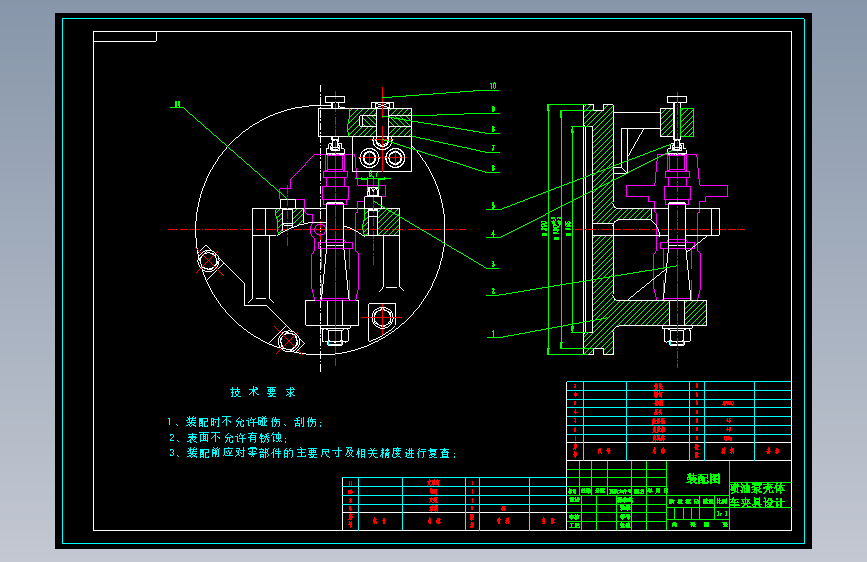Click the 车夹具设计 title text
The image size is (867, 562).
click(758, 502)
